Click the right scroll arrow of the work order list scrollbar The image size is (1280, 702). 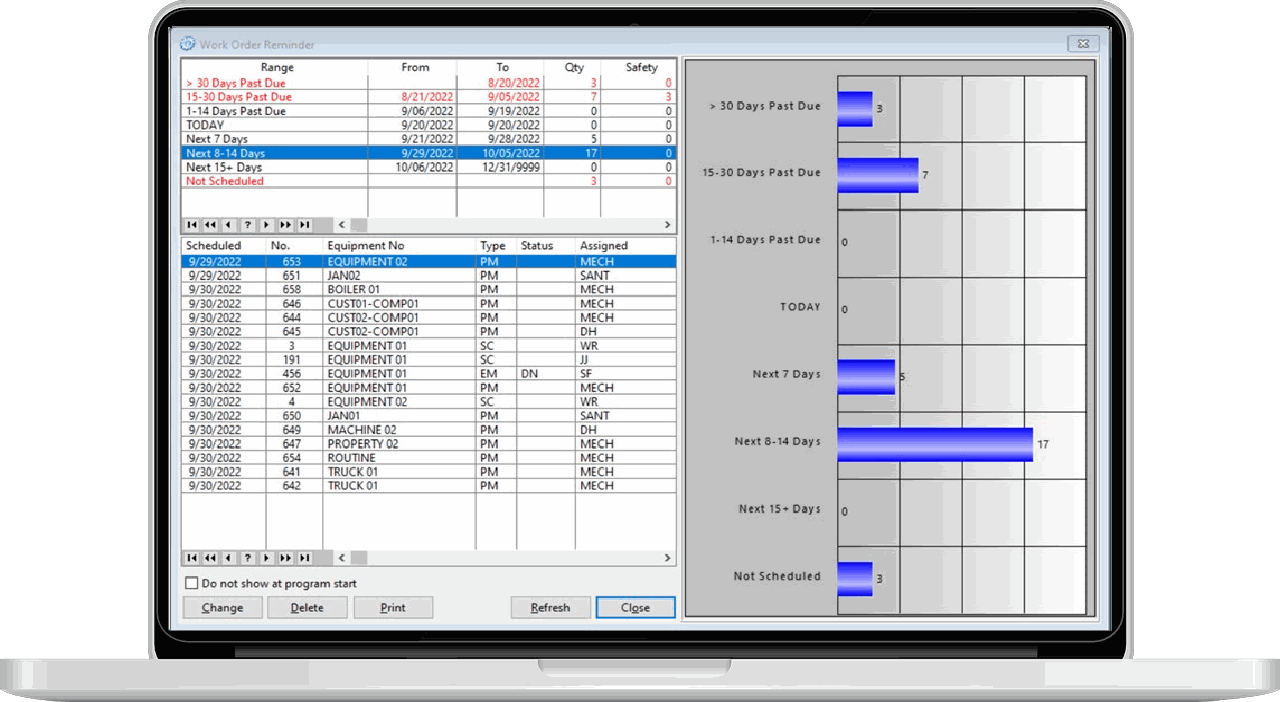coord(667,559)
